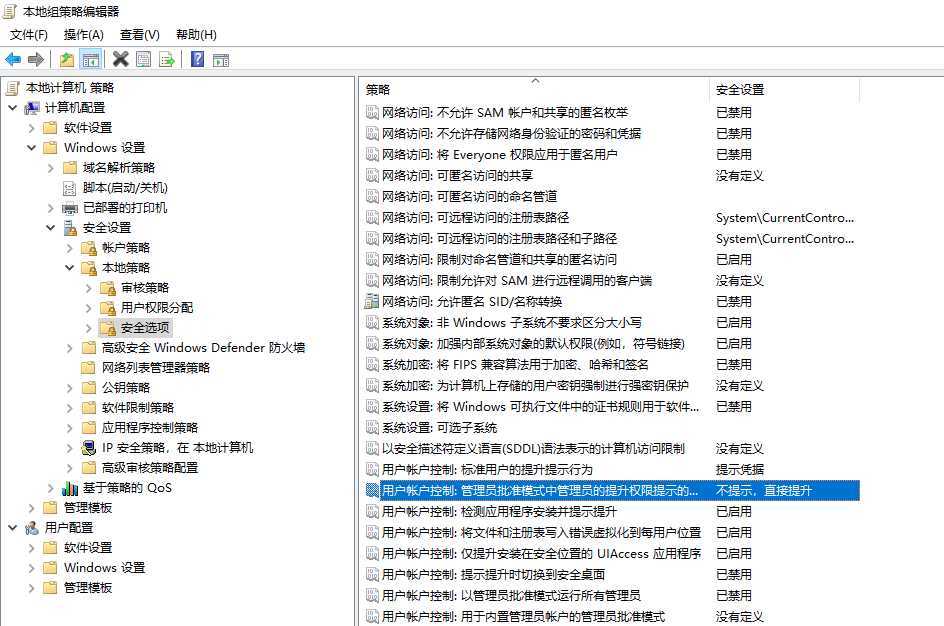944x626 pixels.
Task: Collapse the 用户配置 tree node
Action: (13, 528)
